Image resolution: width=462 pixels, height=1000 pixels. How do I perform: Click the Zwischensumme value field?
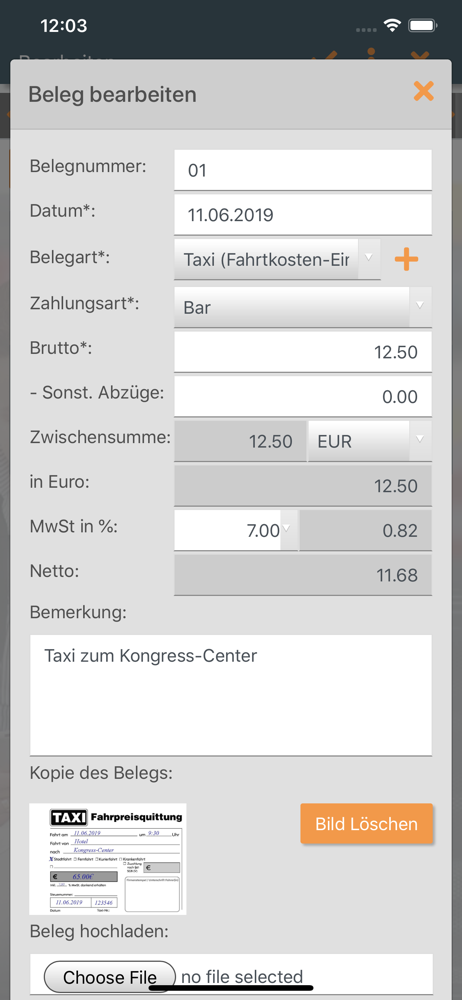(x=240, y=441)
